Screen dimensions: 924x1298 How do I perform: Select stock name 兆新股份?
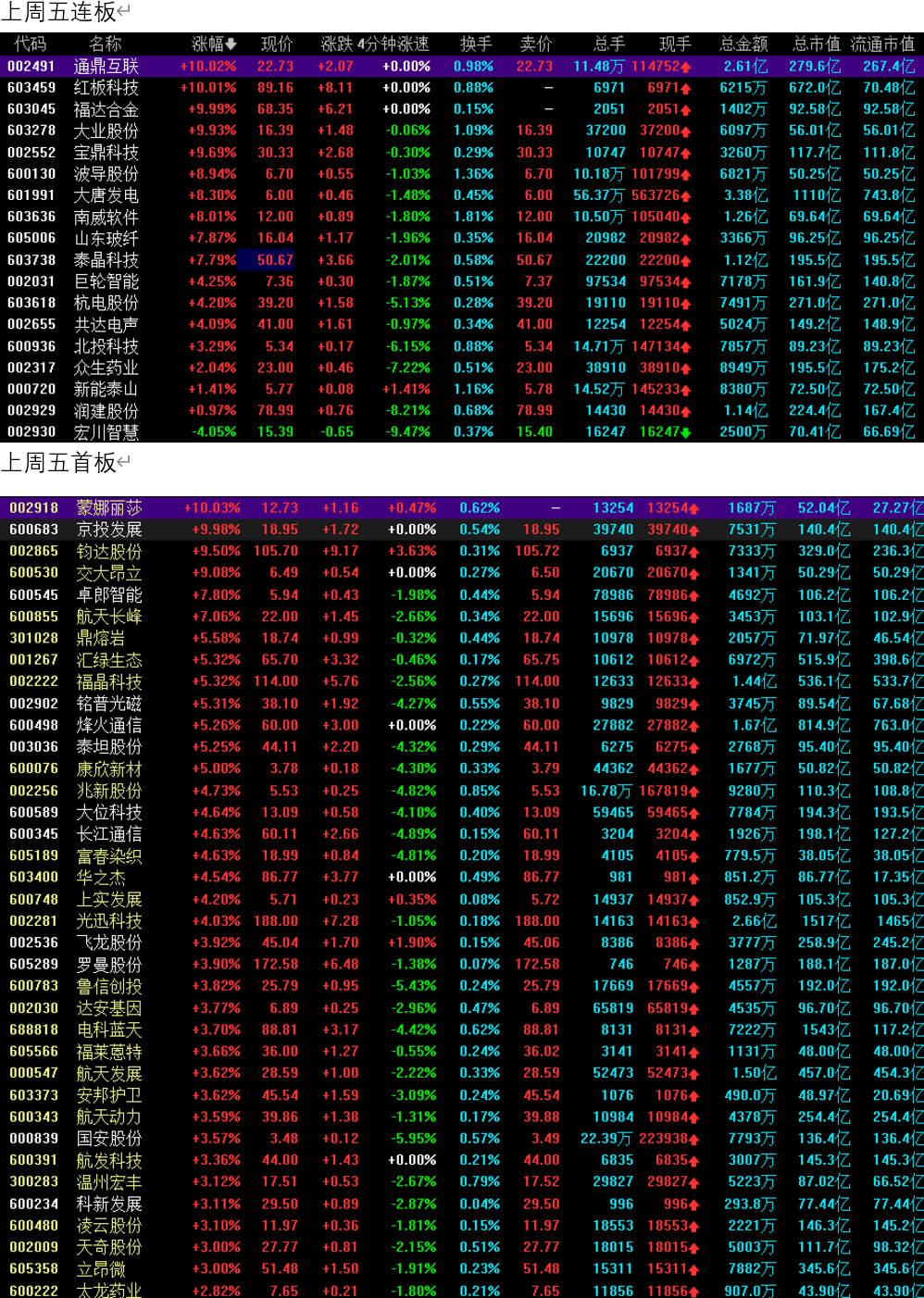coord(109,791)
